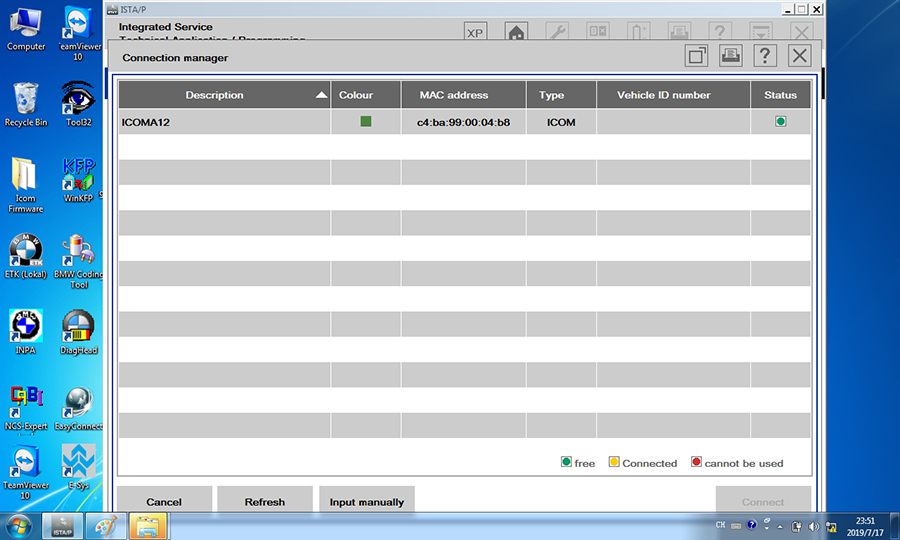This screenshot has width=900, height=540.
Task: Open taskbar clock showing 23:51
Action: (x=865, y=526)
